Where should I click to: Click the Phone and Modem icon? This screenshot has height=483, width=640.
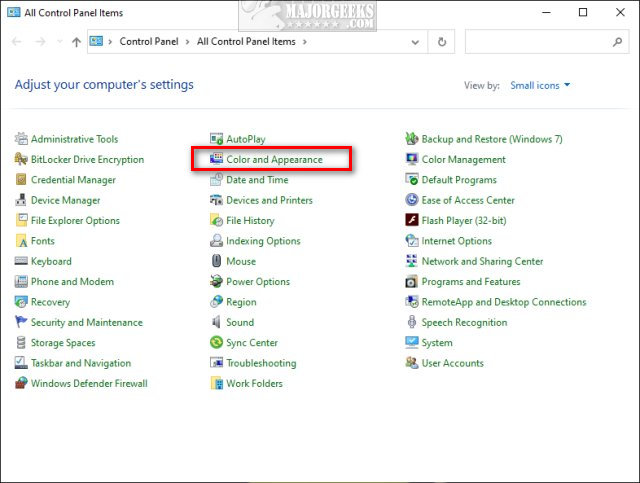pos(21,282)
